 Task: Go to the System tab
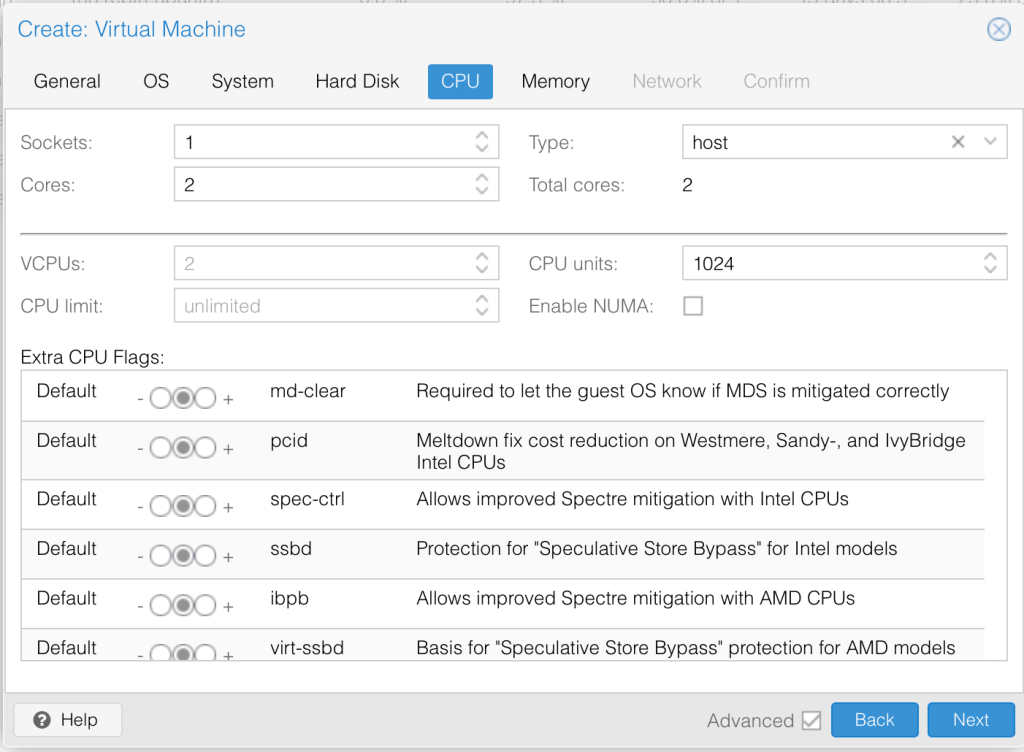click(242, 81)
